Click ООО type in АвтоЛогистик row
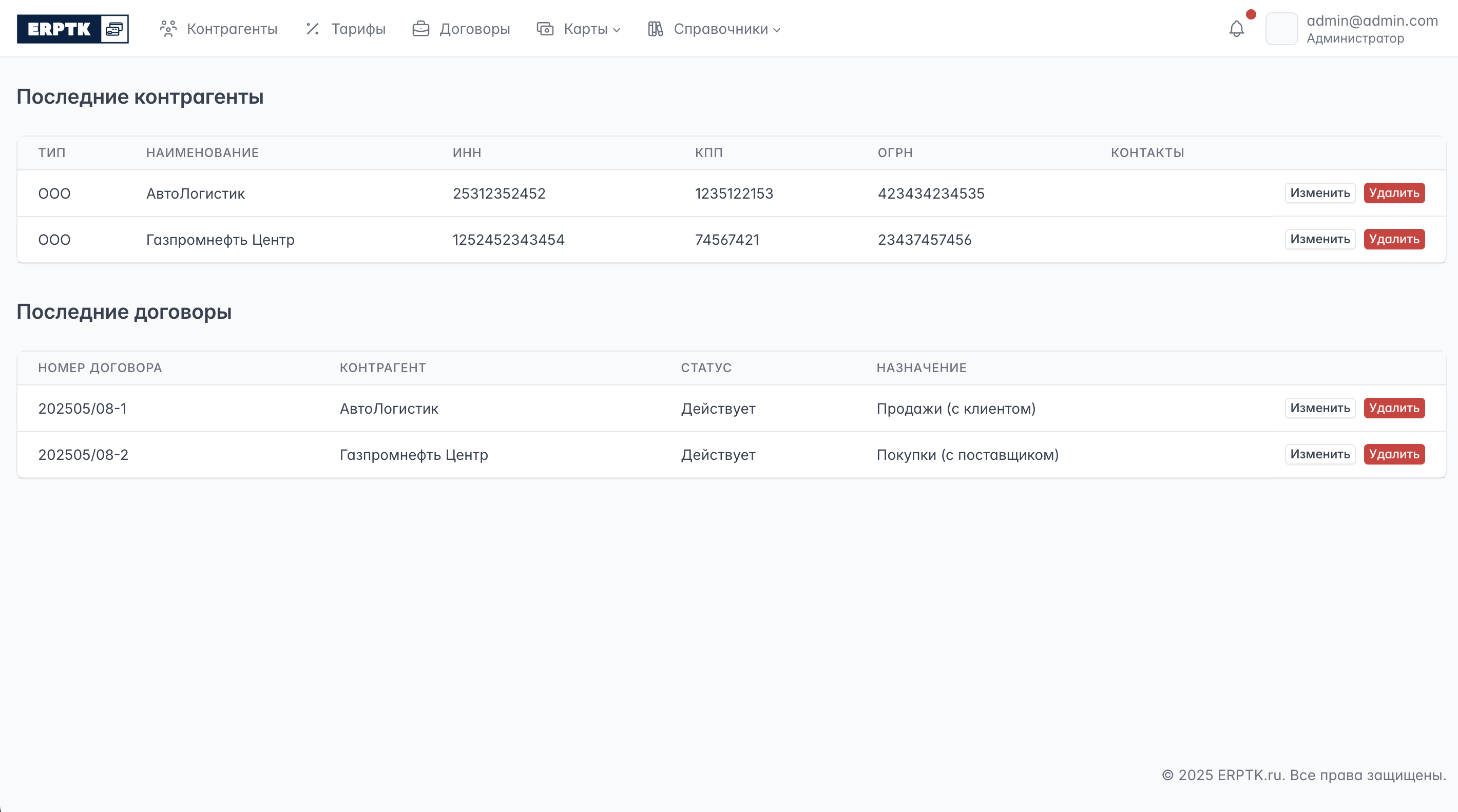1458x812 pixels. point(54,194)
